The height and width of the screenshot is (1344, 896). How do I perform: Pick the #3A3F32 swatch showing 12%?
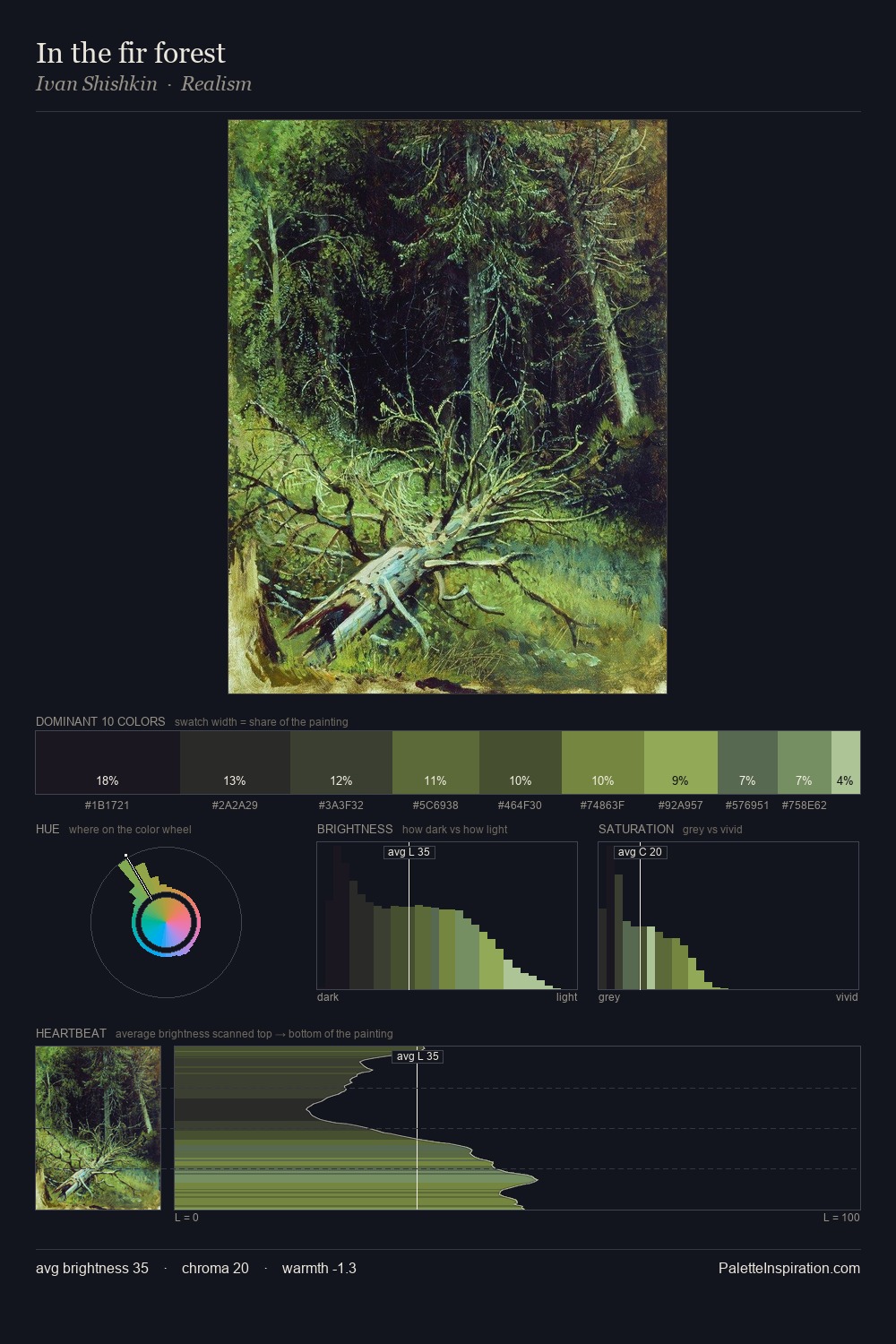pyautogui.click(x=341, y=762)
